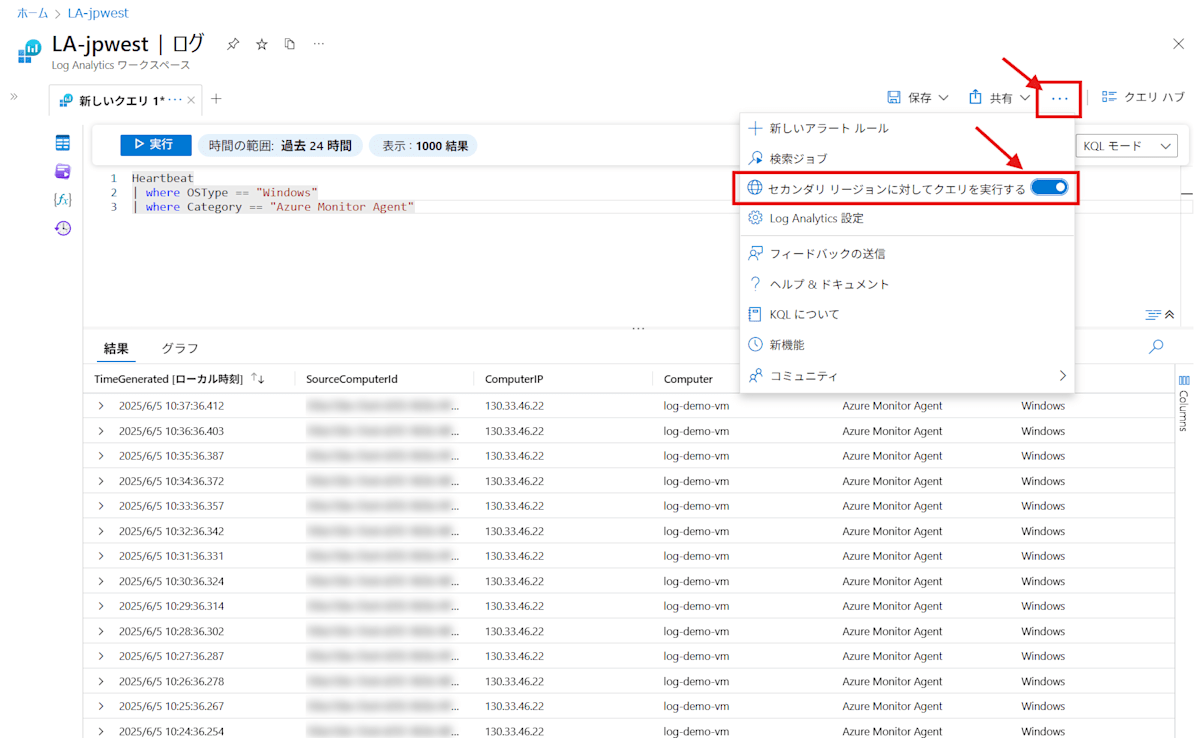Expand the 10:34:36.372 result row
The image size is (1200, 738).
tap(100, 481)
